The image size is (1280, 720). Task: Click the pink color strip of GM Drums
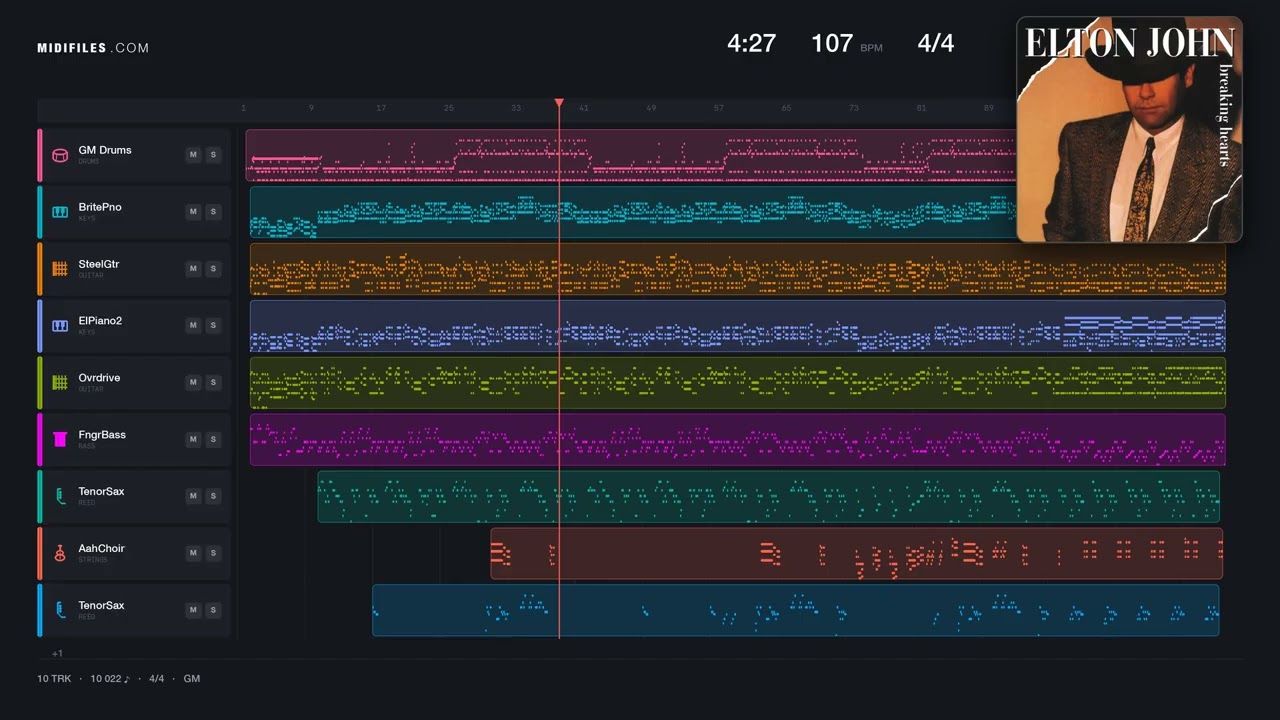click(40, 155)
